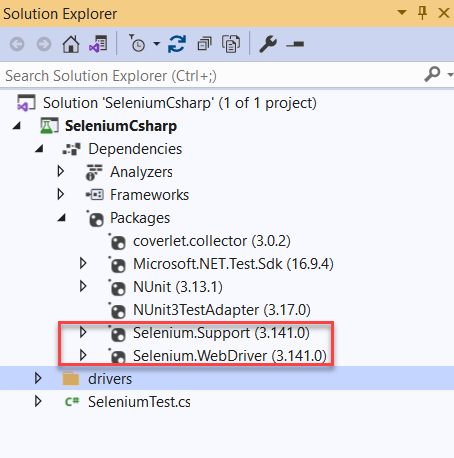The image size is (454, 458).
Task: Sync with Active Document using blue arrows
Action: [x=177, y=44]
